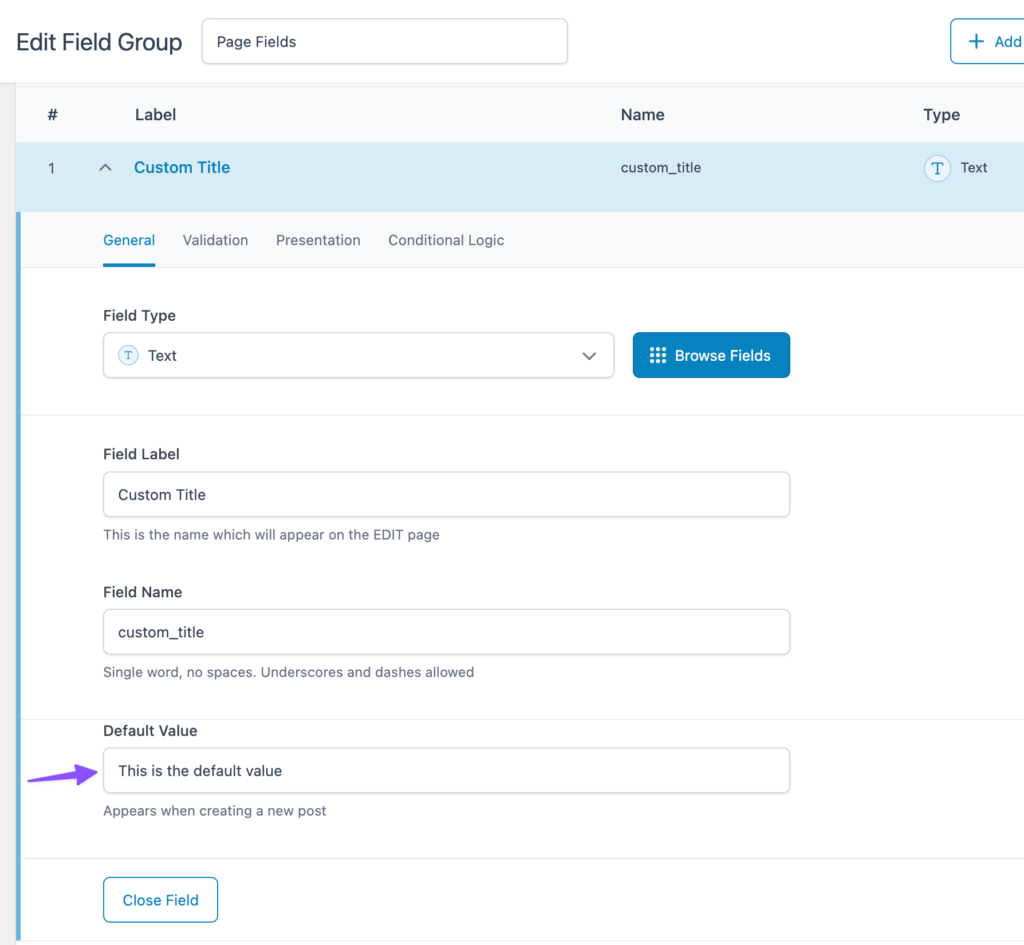Click the custom_title Field Name input
Viewport: 1024px width, 945px height.
point(446,632)
